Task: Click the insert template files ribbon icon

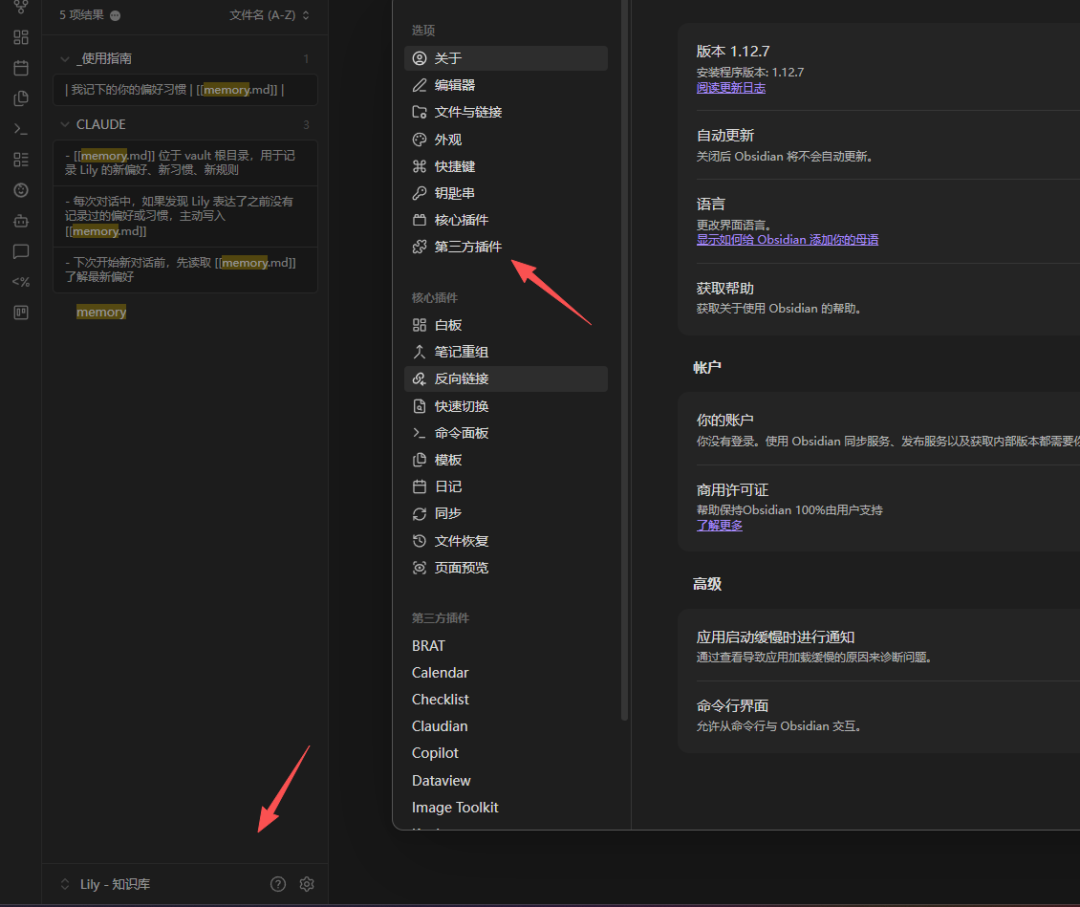Action: click(x=21, y=98)
